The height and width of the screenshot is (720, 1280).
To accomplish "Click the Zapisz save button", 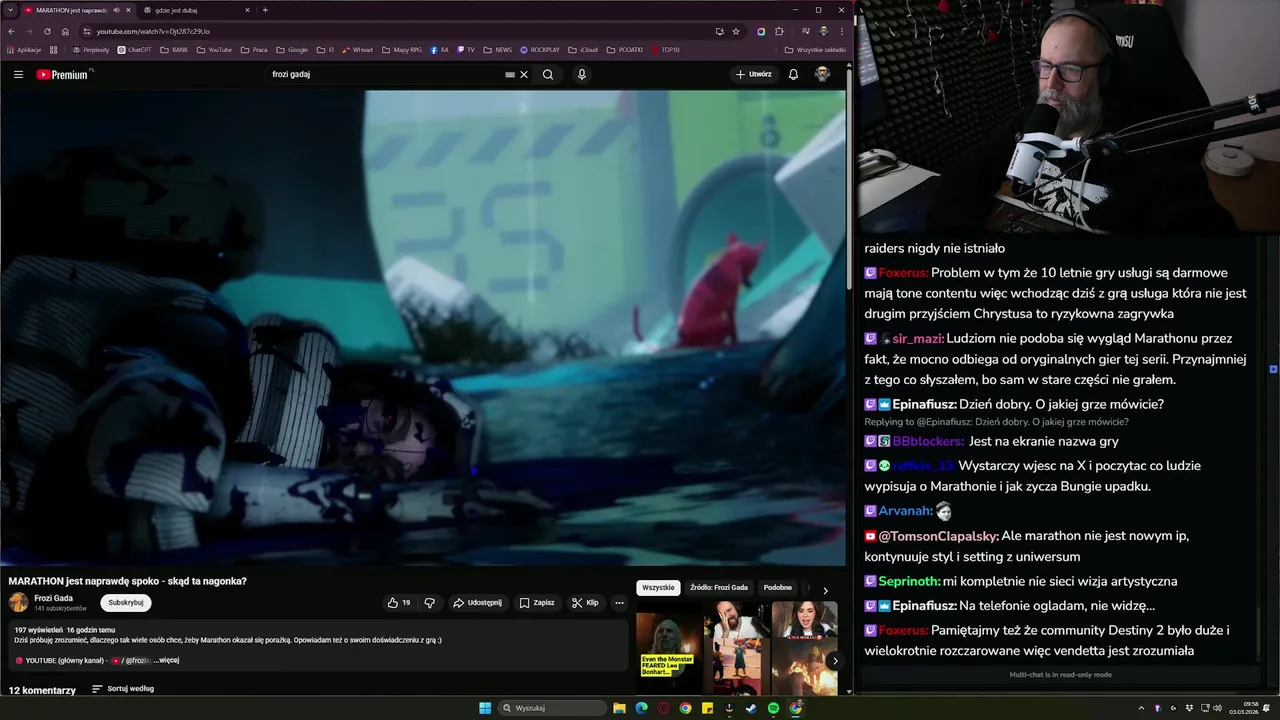I will pyautogui.click(x=537, y=603).
